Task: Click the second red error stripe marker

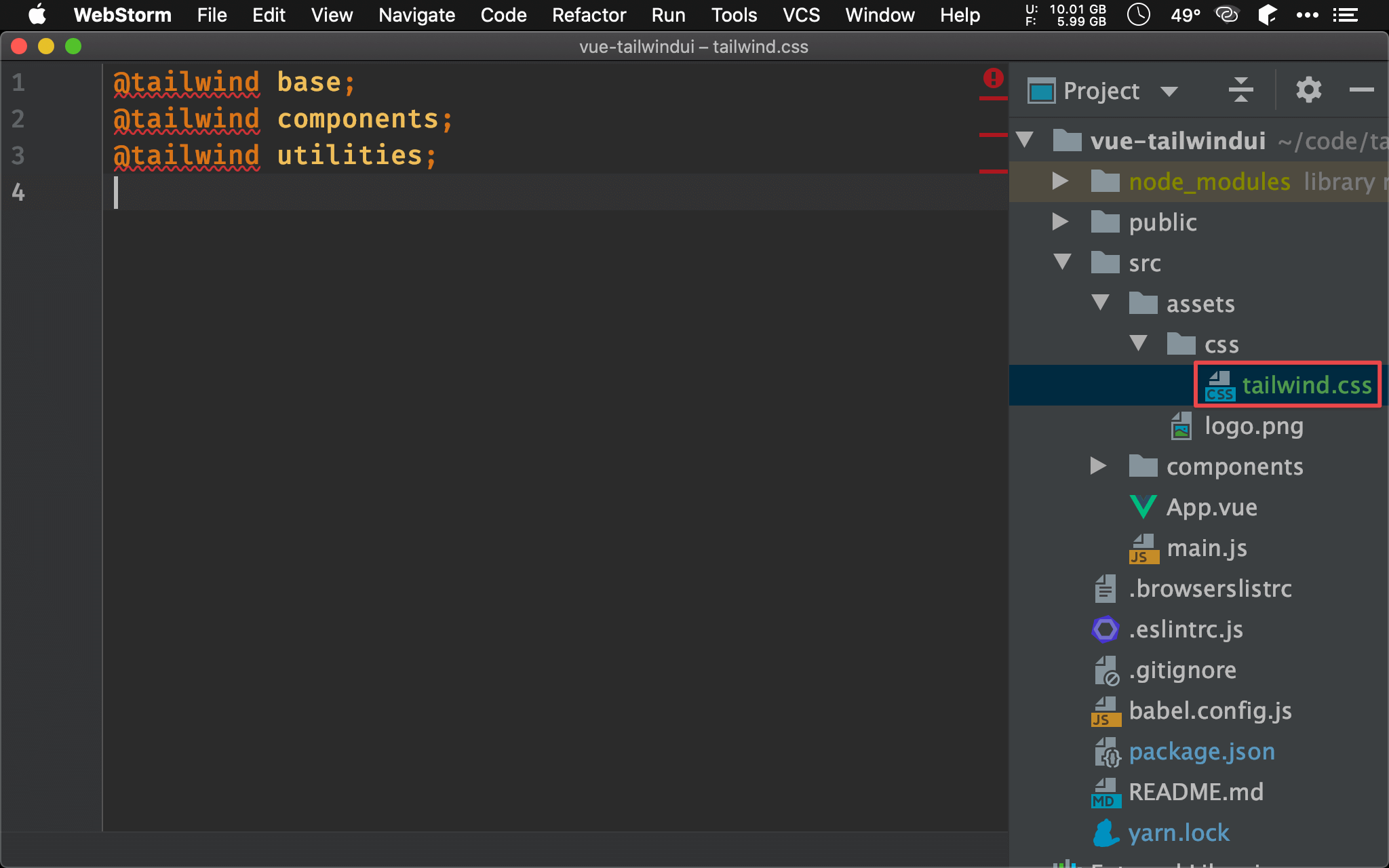Action: pos(993,135)
